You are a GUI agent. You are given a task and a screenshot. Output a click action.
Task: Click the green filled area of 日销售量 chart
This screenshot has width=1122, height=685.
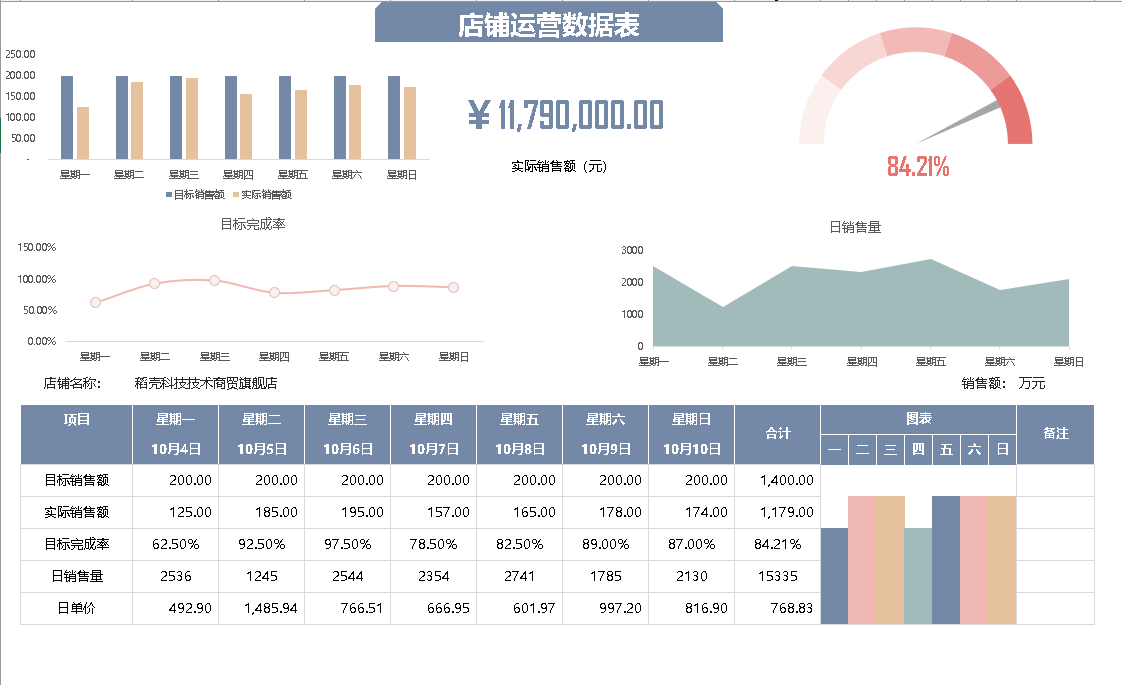point(860,310)
